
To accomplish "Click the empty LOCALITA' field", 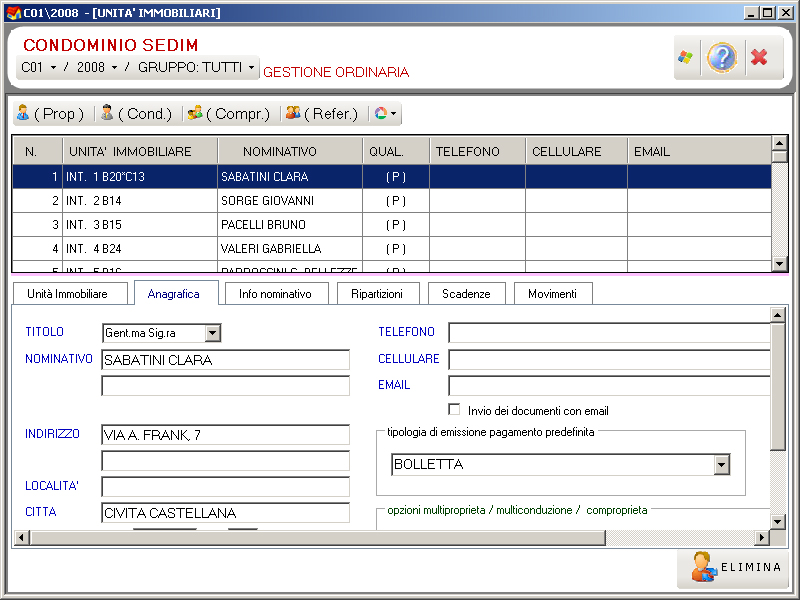I will [226, 487].
